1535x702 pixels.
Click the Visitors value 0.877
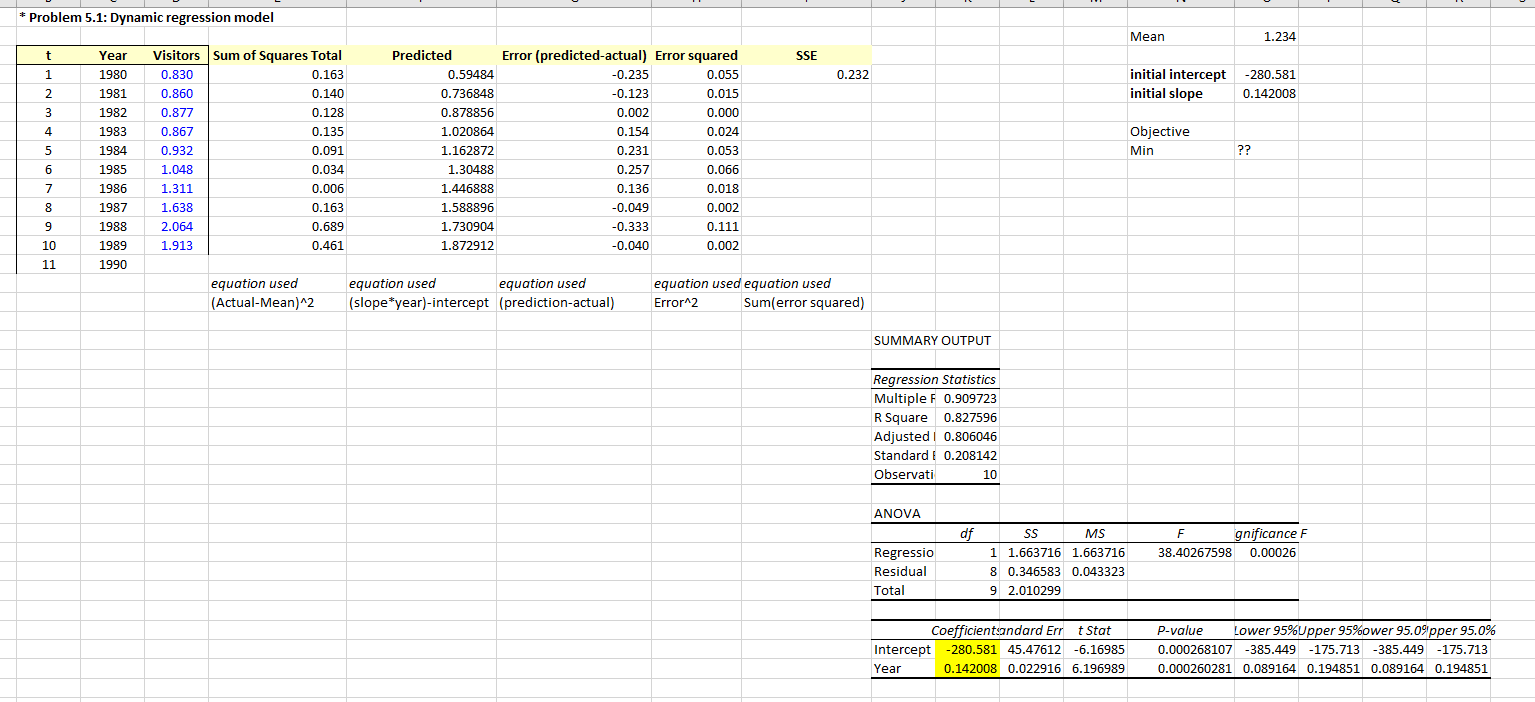point(177,113)
